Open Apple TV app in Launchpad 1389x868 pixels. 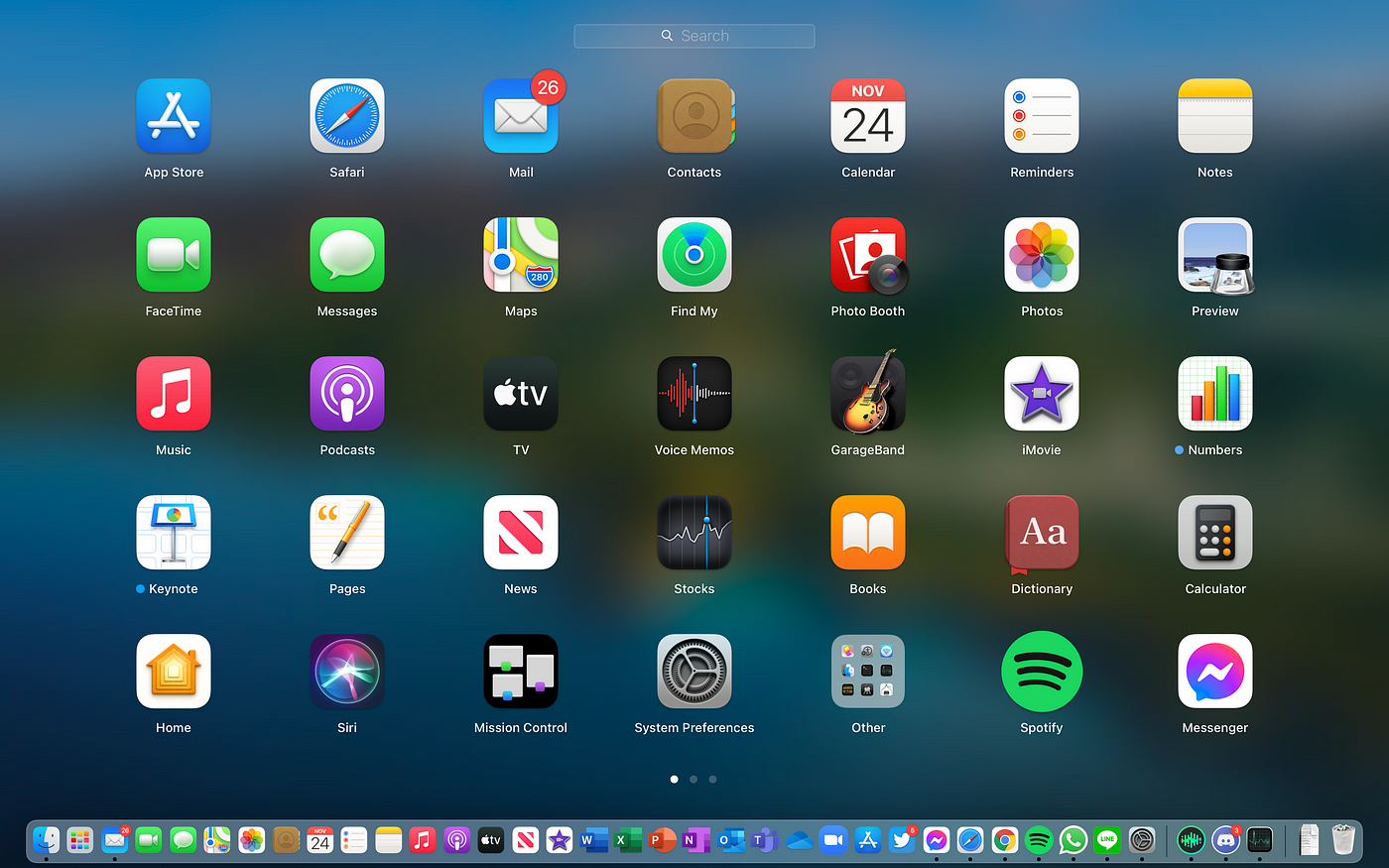click(521, 394)
